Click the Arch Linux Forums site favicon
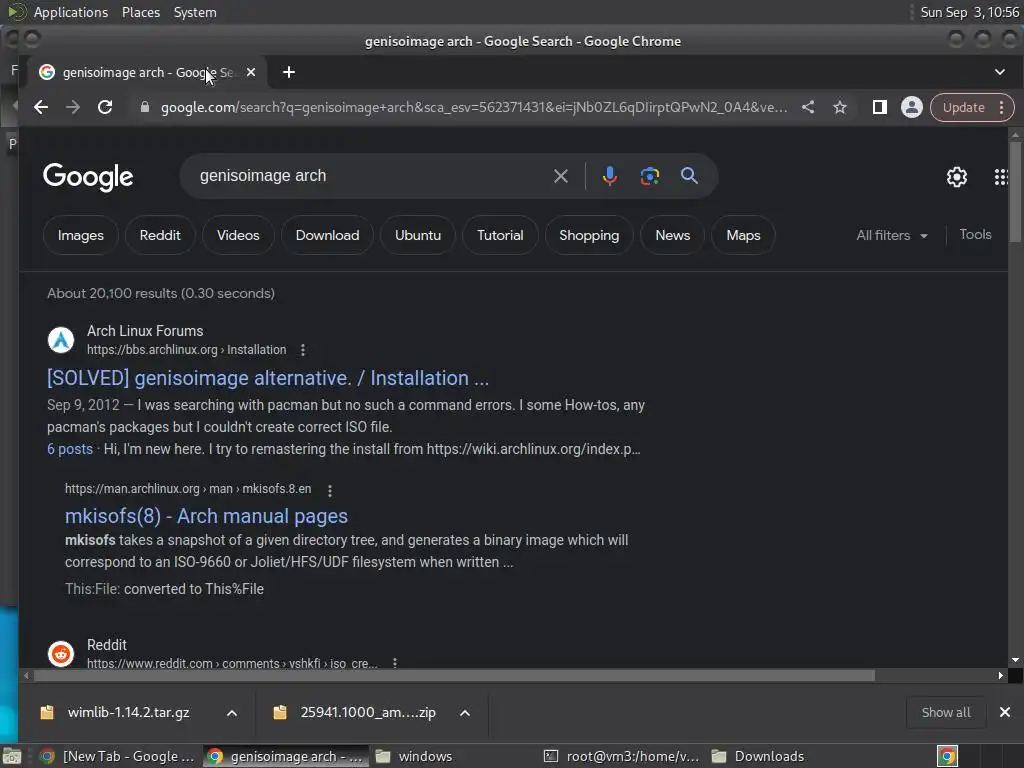This screenshot has height=768, width=1024. point(61,340)
